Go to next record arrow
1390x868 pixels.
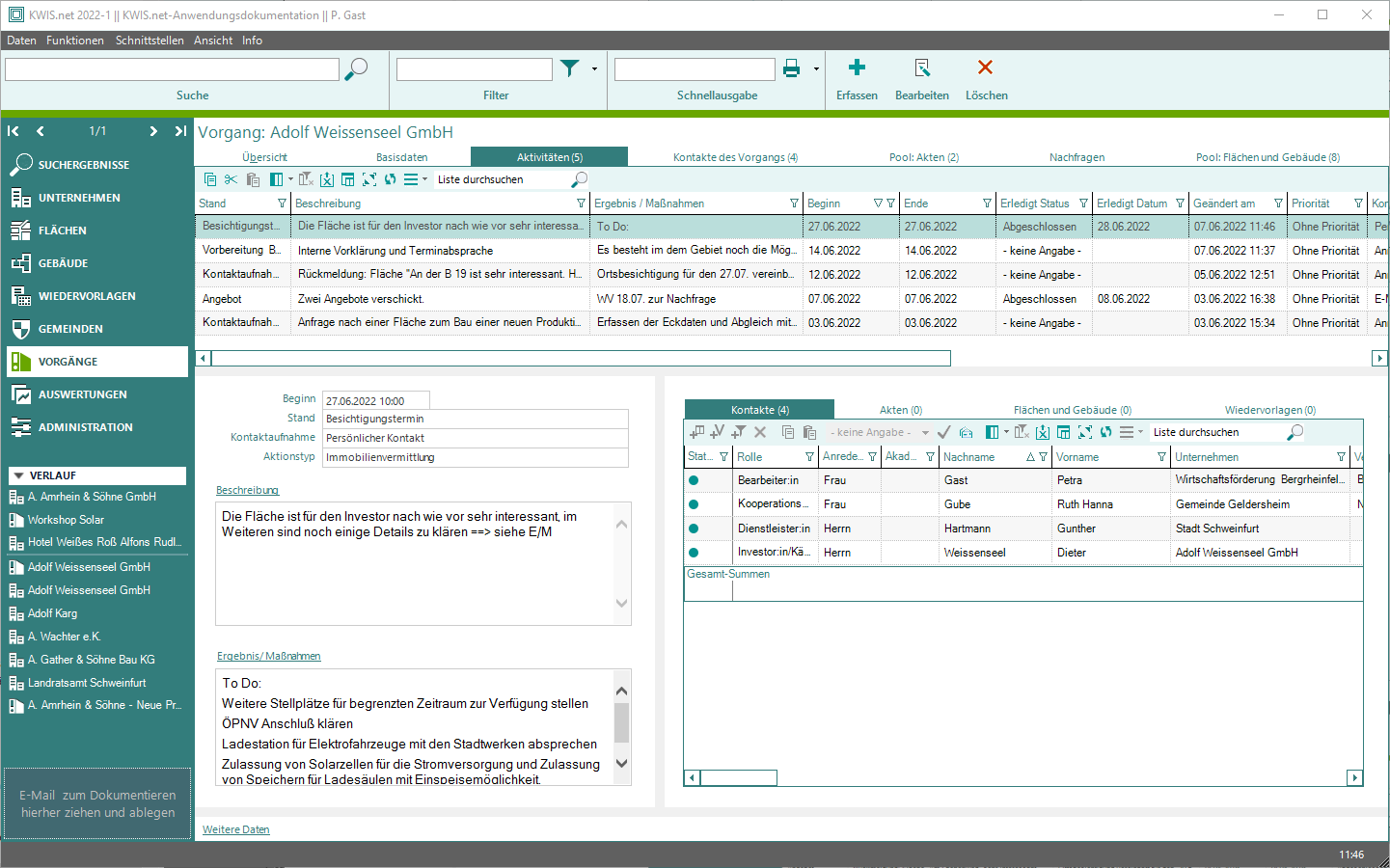(153, 131)
